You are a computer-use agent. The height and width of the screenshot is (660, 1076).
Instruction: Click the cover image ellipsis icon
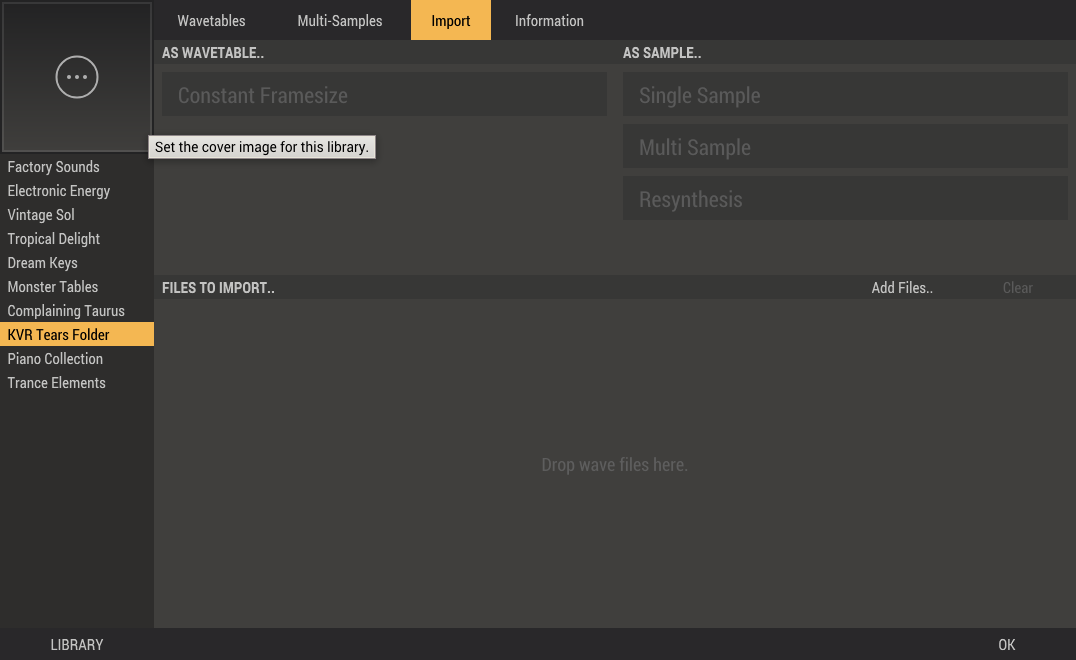[x=77, y=77]
